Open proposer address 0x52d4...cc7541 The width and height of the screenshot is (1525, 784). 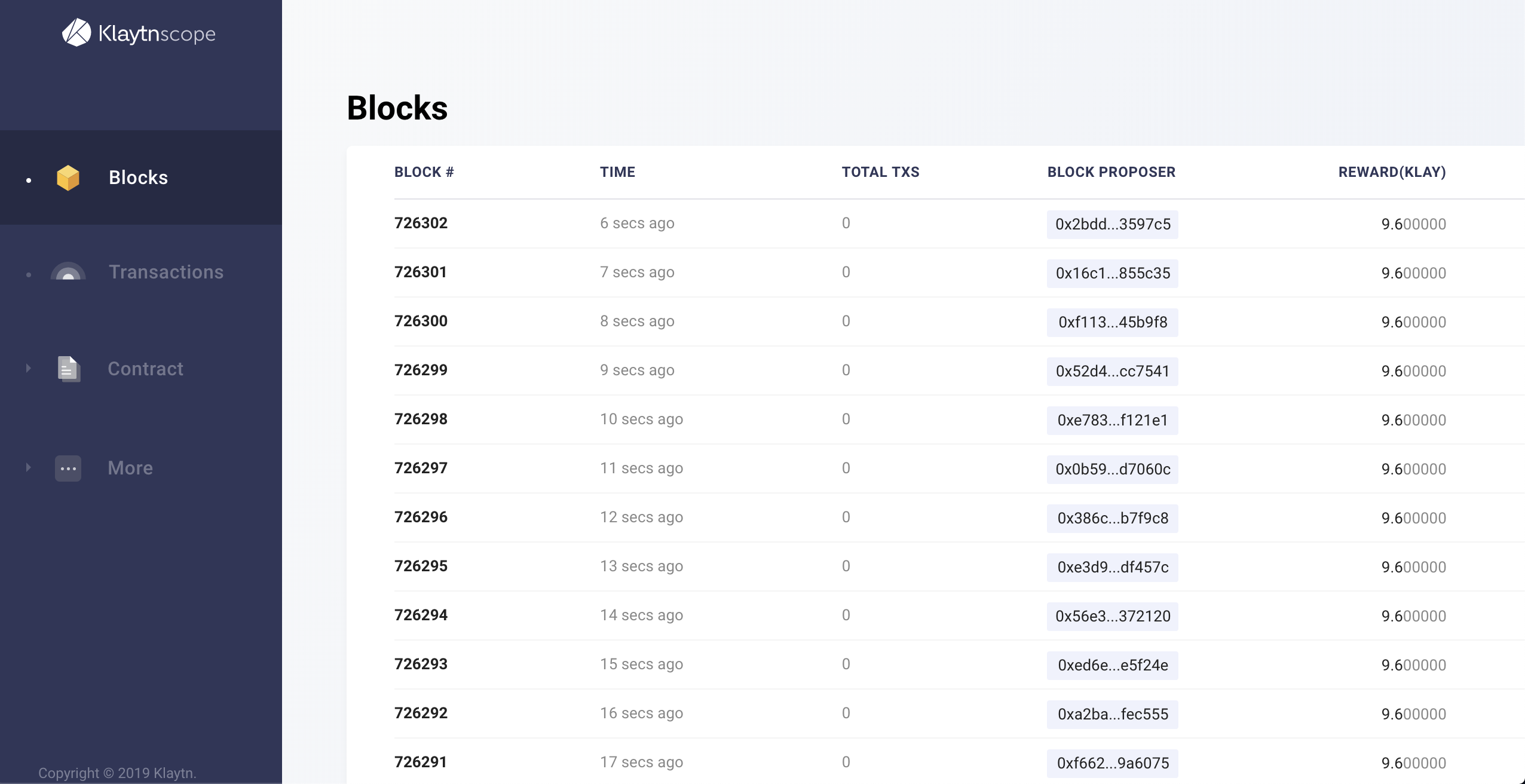[x=1113, y=371]
